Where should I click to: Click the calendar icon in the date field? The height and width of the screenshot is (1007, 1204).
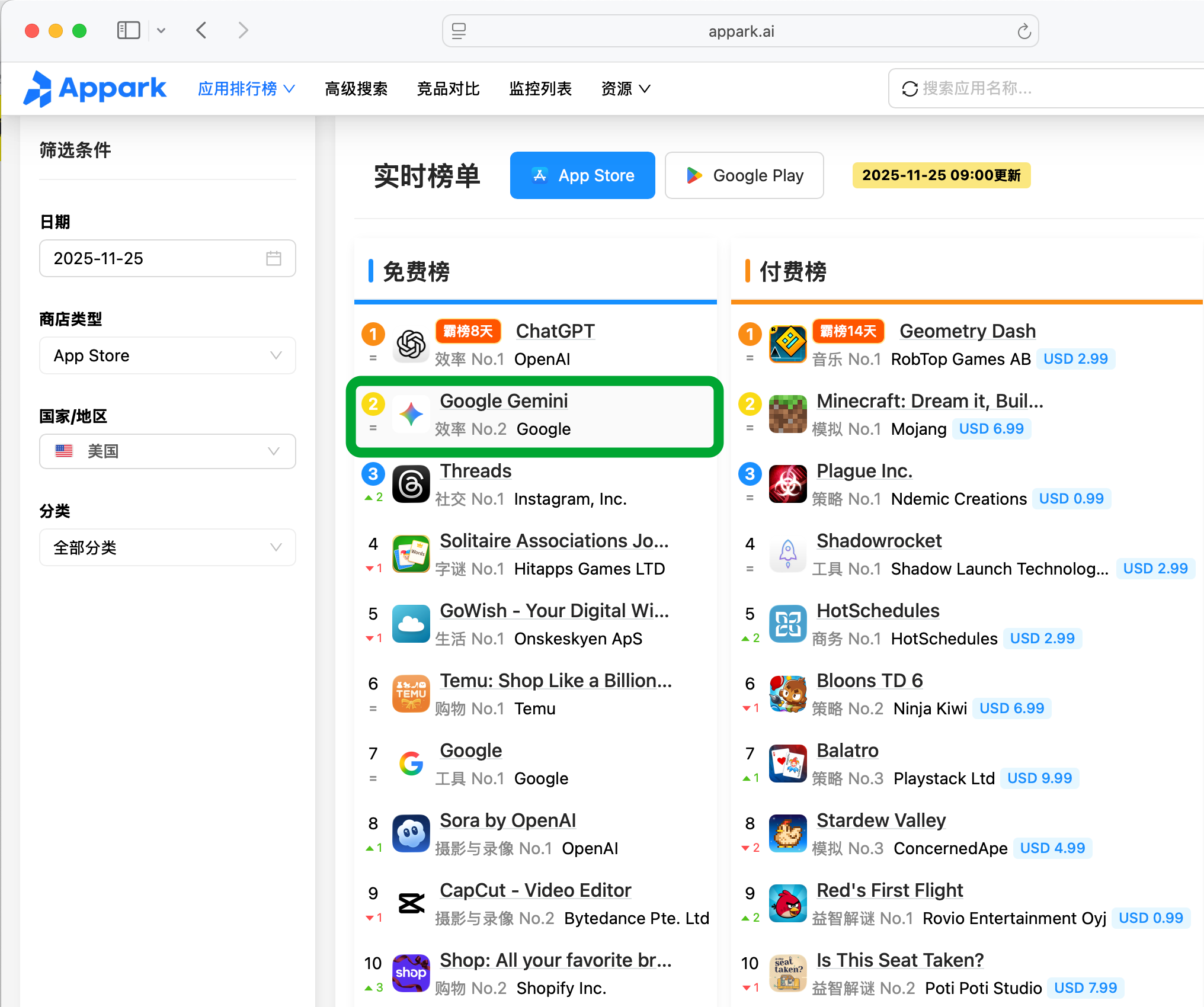point(273,258)
